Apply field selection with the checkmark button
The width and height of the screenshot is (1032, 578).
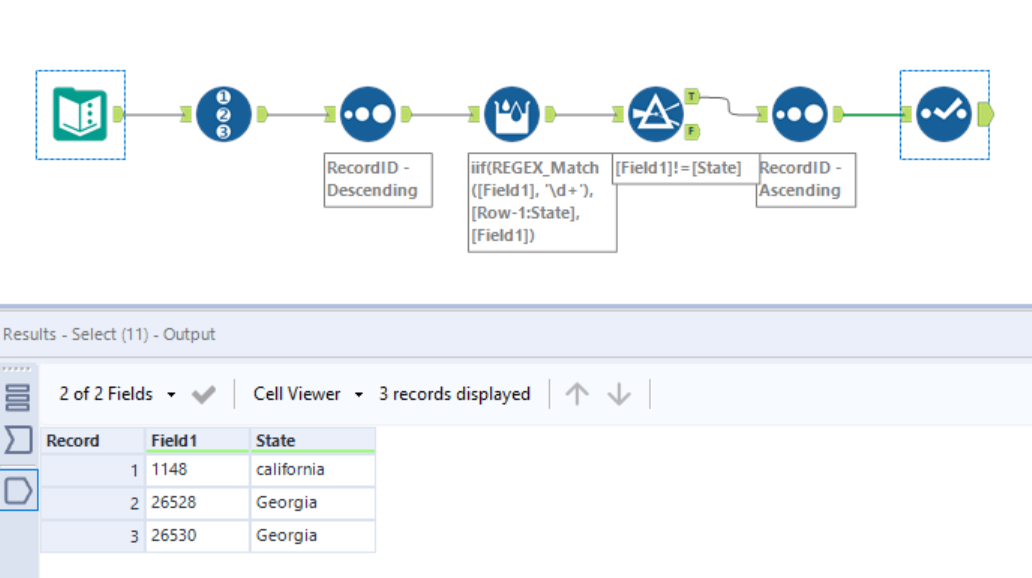click(x=203, y=395)
